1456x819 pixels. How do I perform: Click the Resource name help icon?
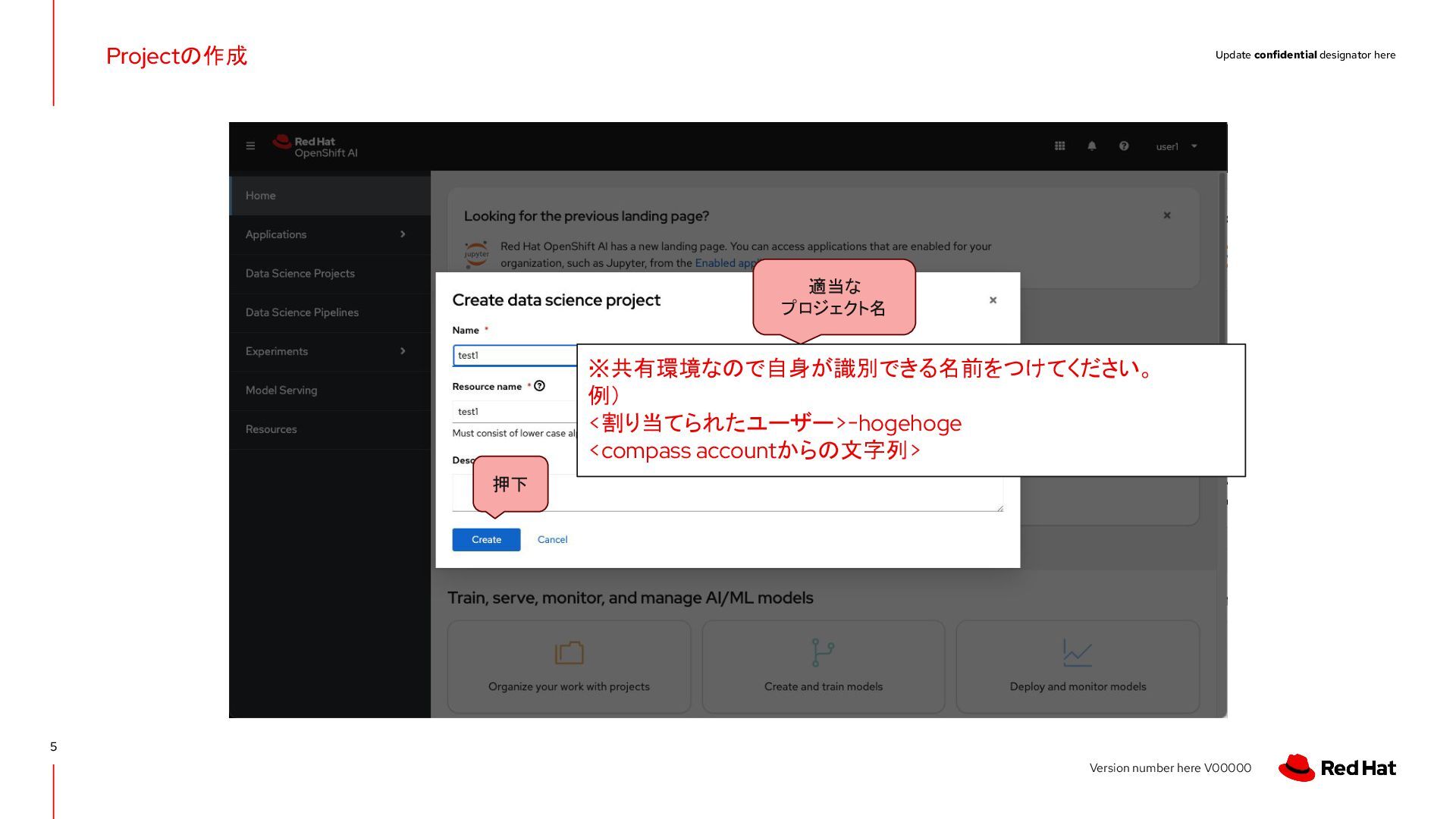[x=540, y=386]
